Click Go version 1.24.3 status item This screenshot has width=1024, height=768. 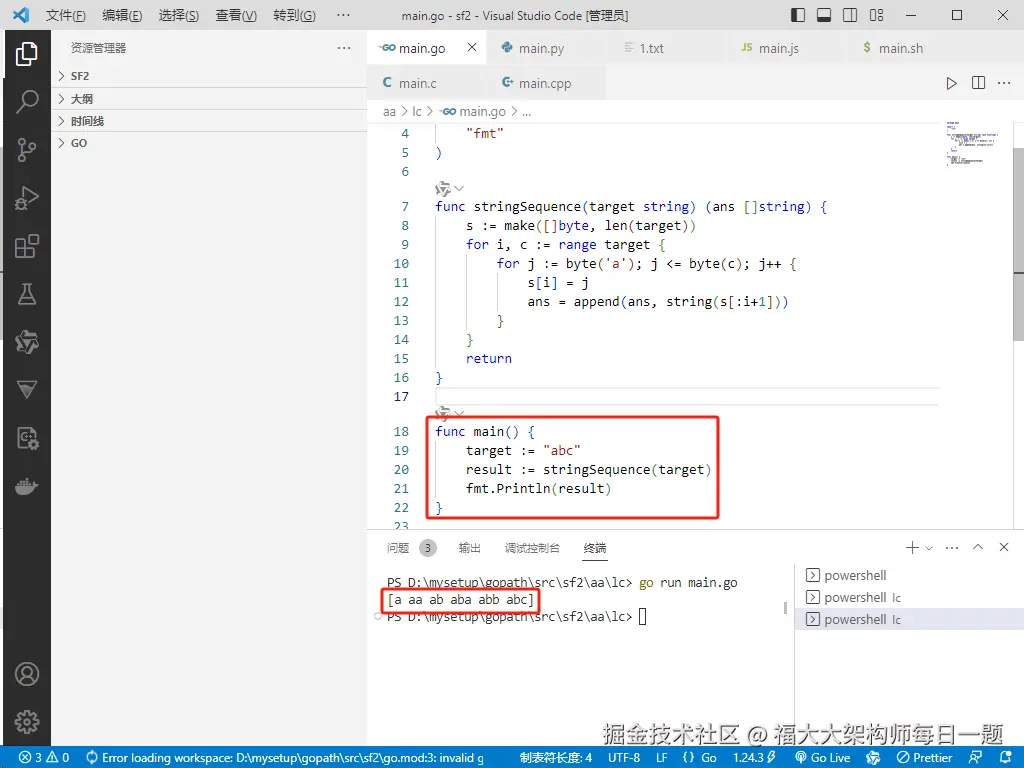(754, 758)
